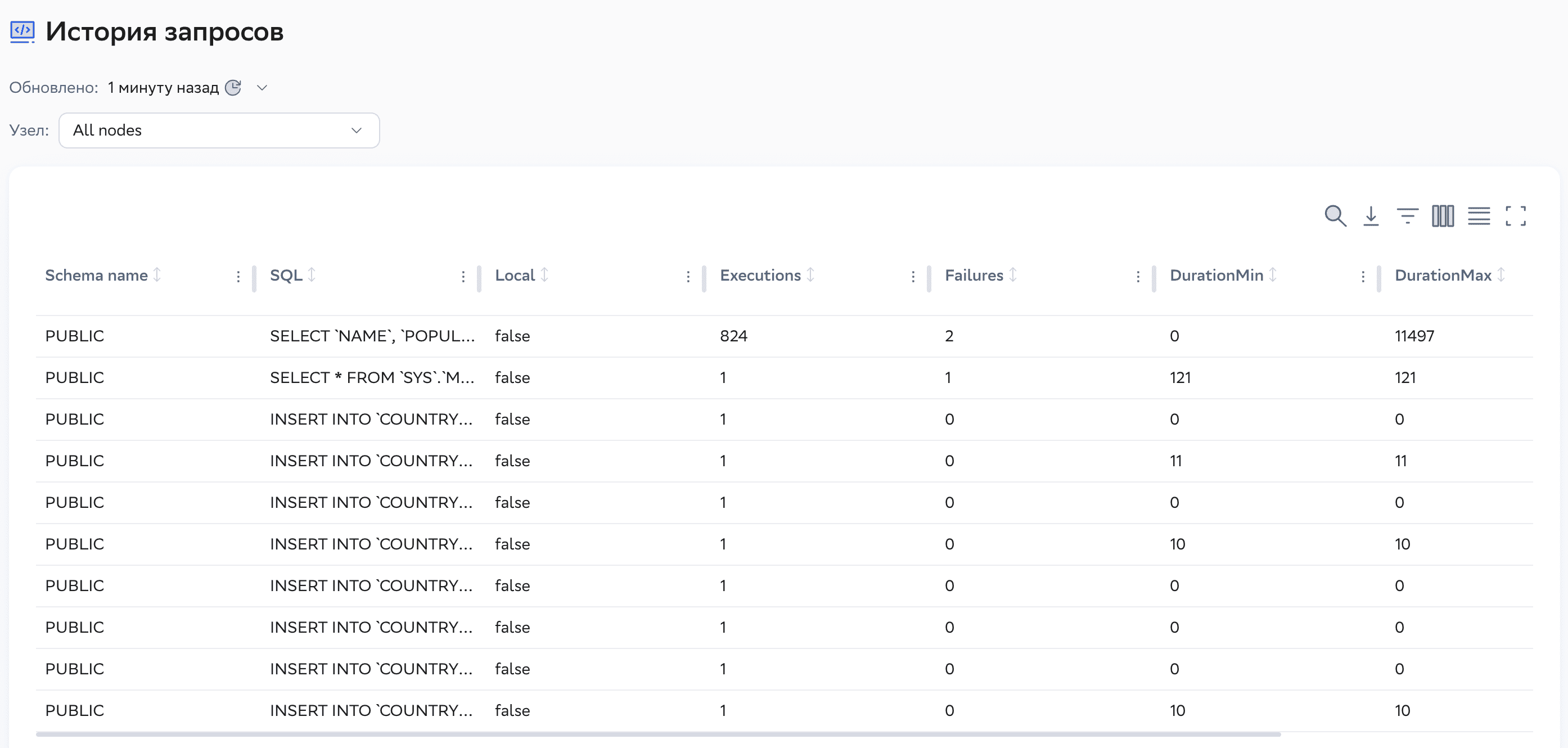Open Local column three-dot menu

point(688,277)
